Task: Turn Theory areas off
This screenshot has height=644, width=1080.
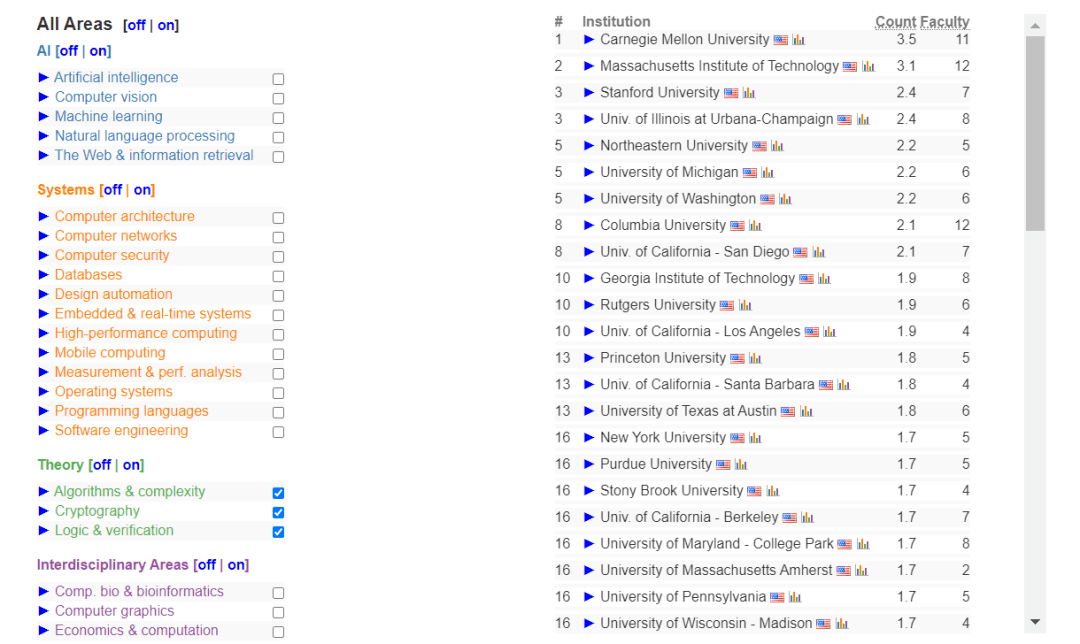Action: tap(102, 465)
